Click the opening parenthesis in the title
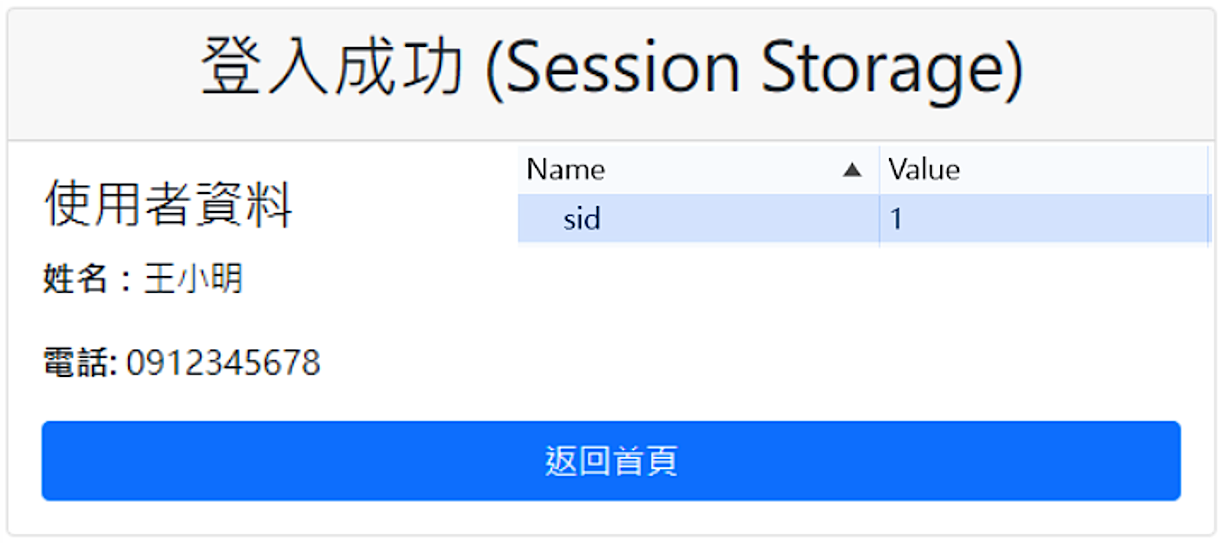This screenshot has width=1224, height=544. point(495,70)
